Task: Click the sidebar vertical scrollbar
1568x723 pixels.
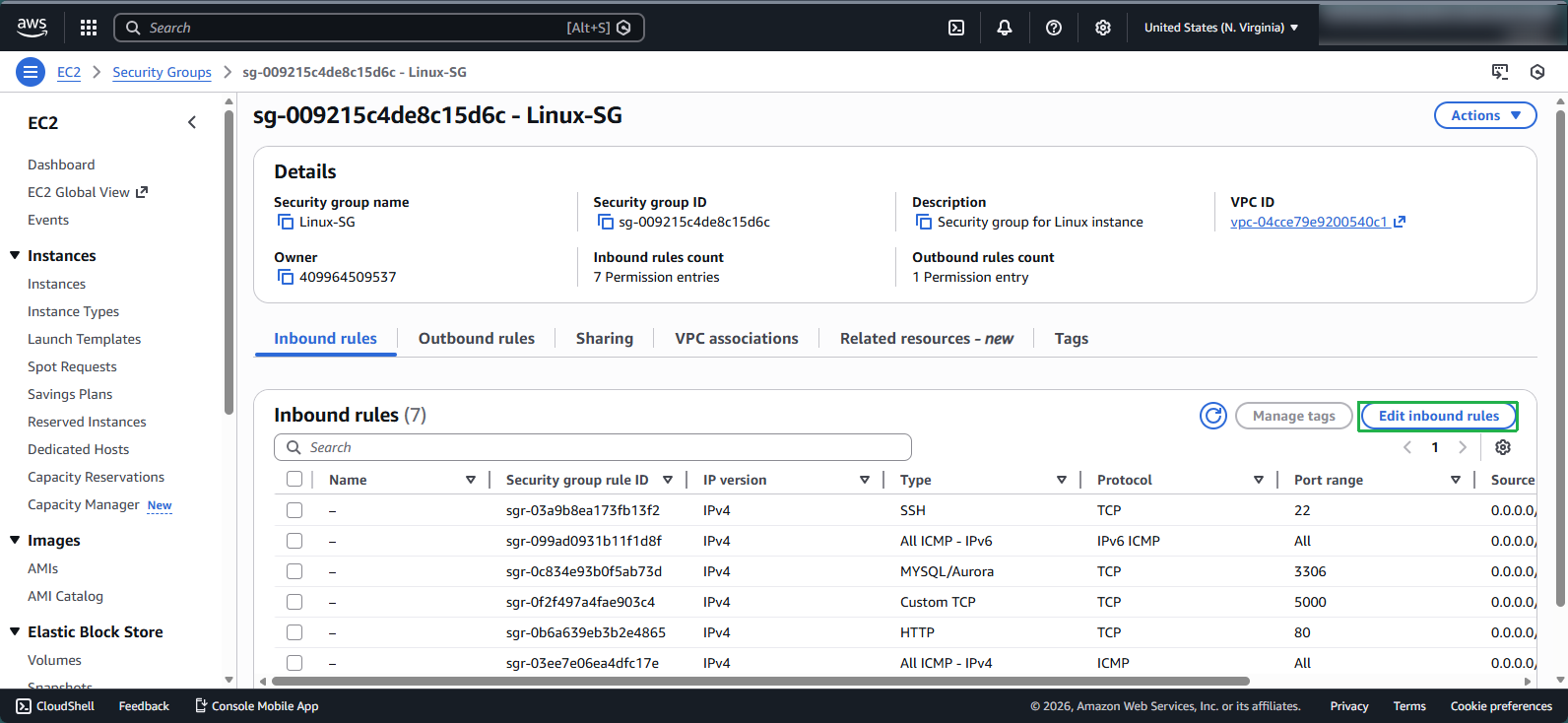Action: (x=229, y=261)
